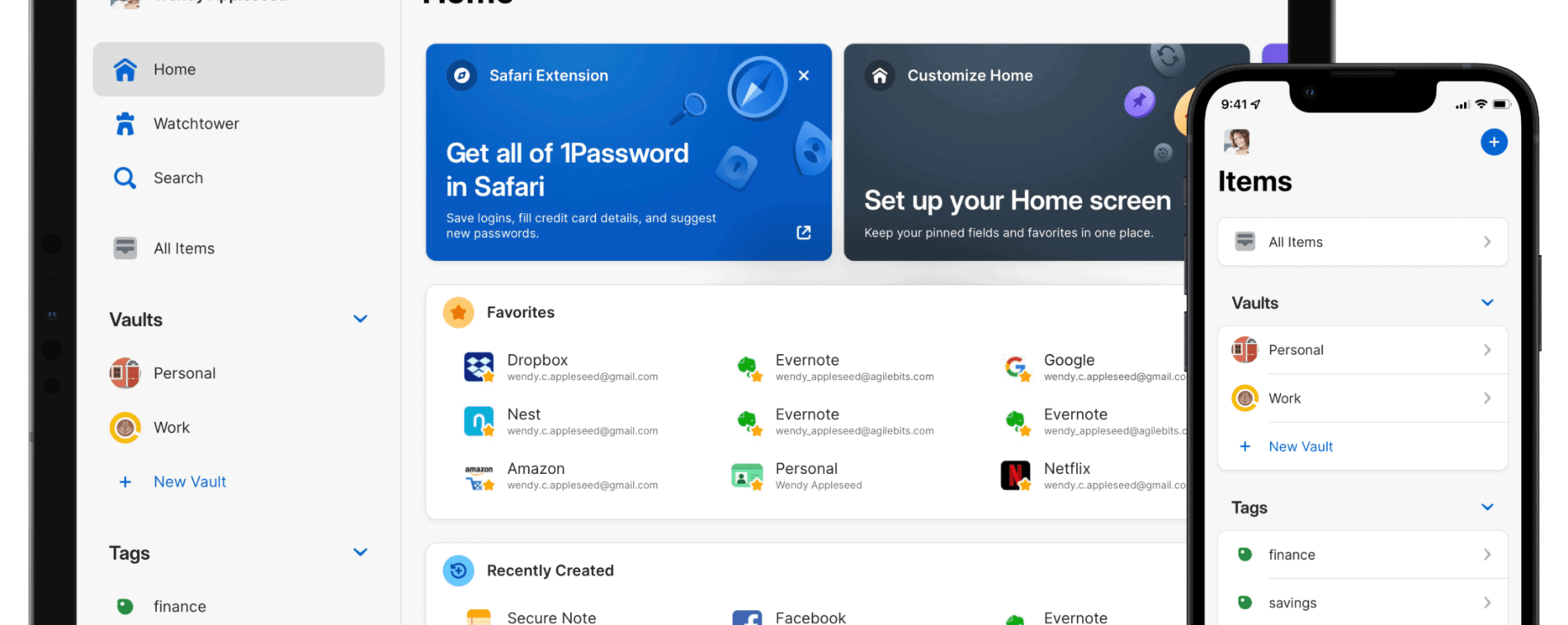
Task: Open the Nest favorite item
Action: pyautogui.click(x=561, y=422)
